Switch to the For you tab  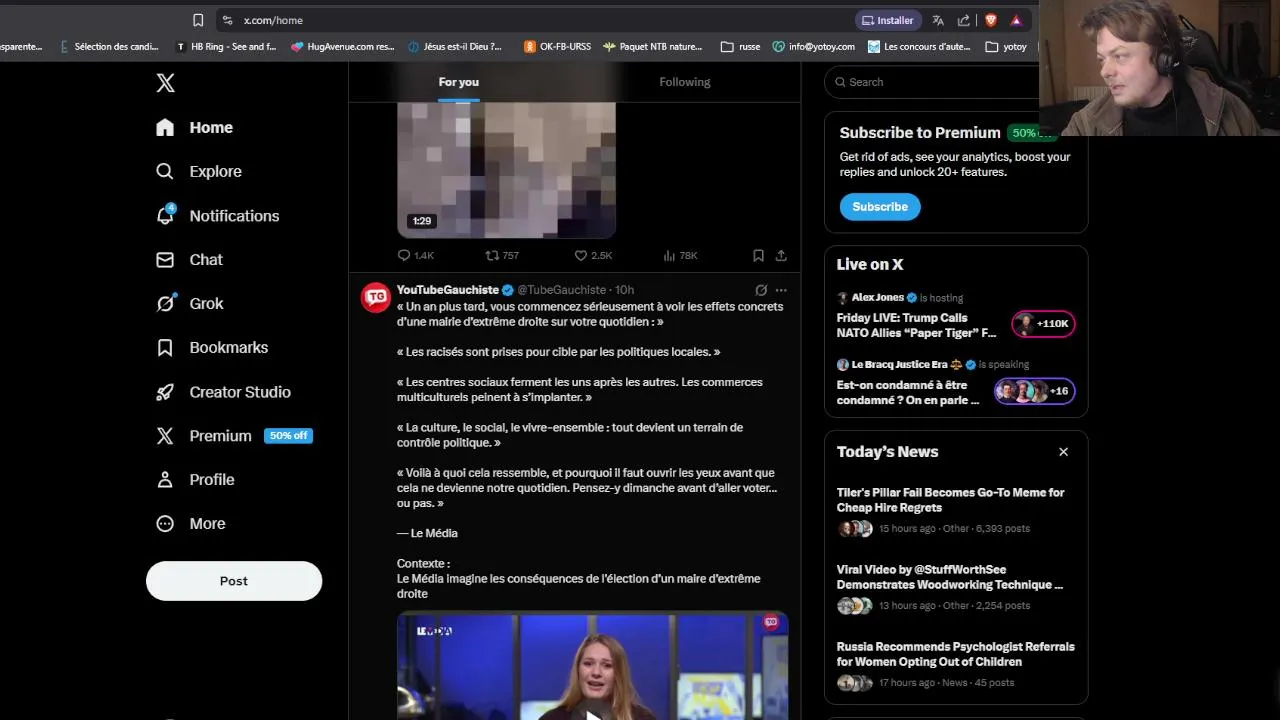[x=459, y=82]
